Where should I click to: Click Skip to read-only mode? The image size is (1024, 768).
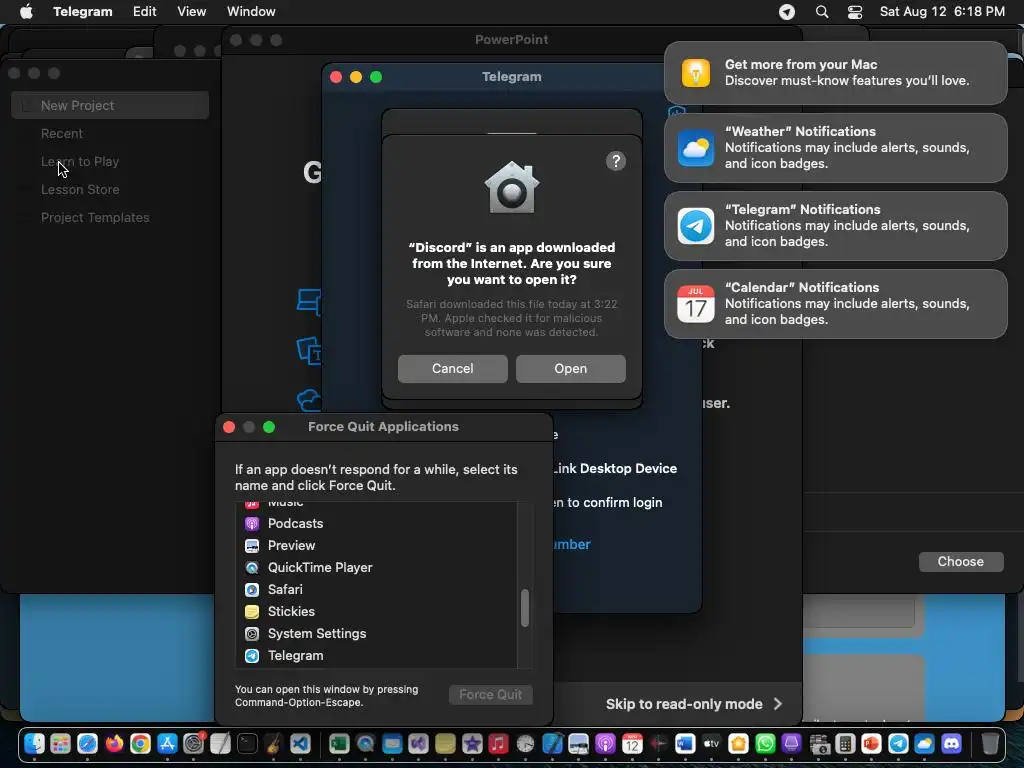[x=684, y=704]
